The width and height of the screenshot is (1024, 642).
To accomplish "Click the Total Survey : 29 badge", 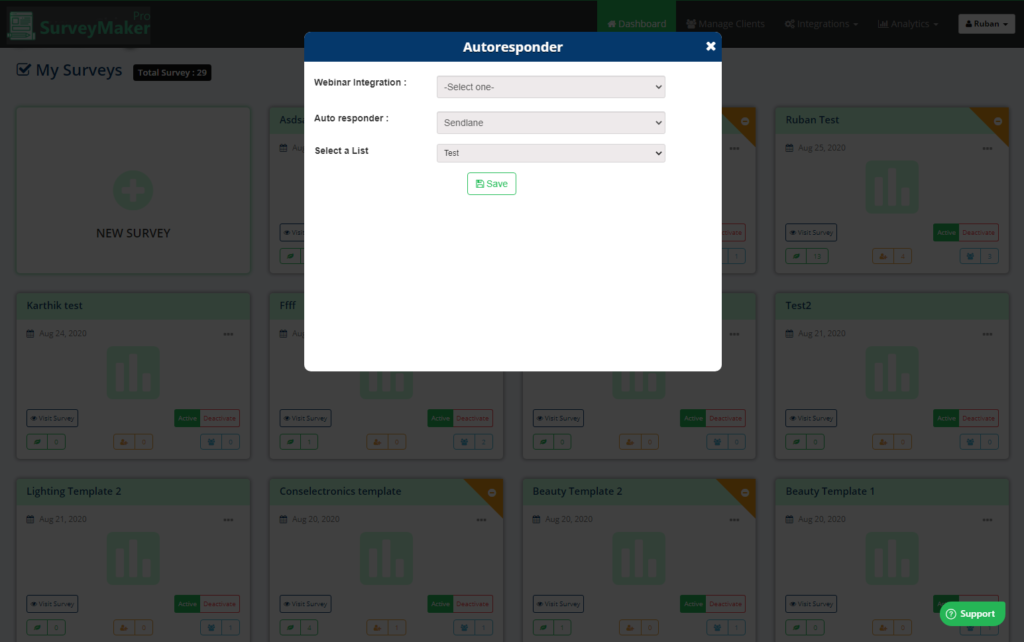I will [172, 72].
